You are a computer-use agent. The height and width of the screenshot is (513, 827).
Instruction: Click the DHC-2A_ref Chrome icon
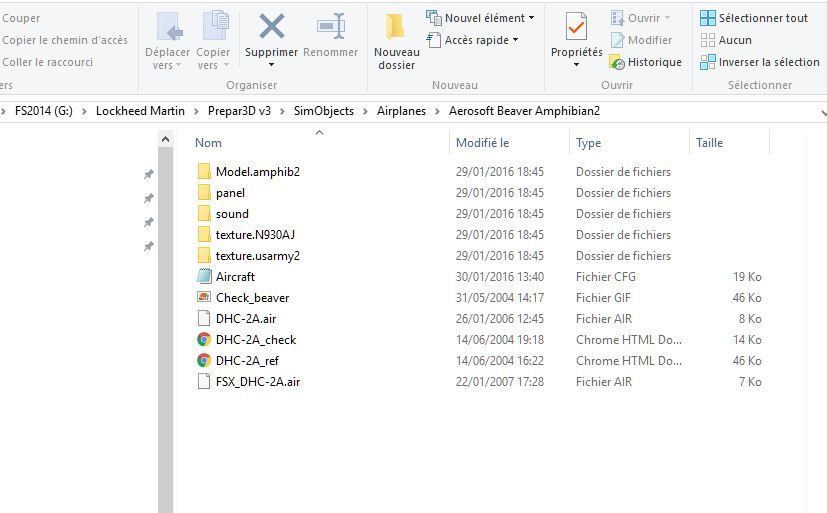pyautogui.click(x=204, y=361)
